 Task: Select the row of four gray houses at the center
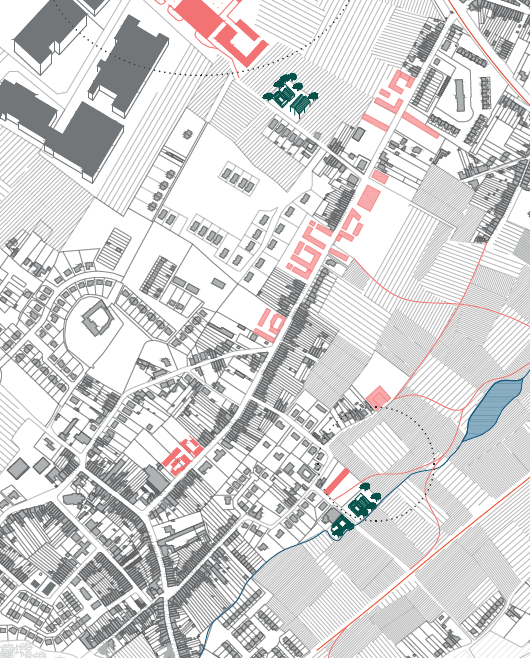pyautogui.click(x=238, y=179)
